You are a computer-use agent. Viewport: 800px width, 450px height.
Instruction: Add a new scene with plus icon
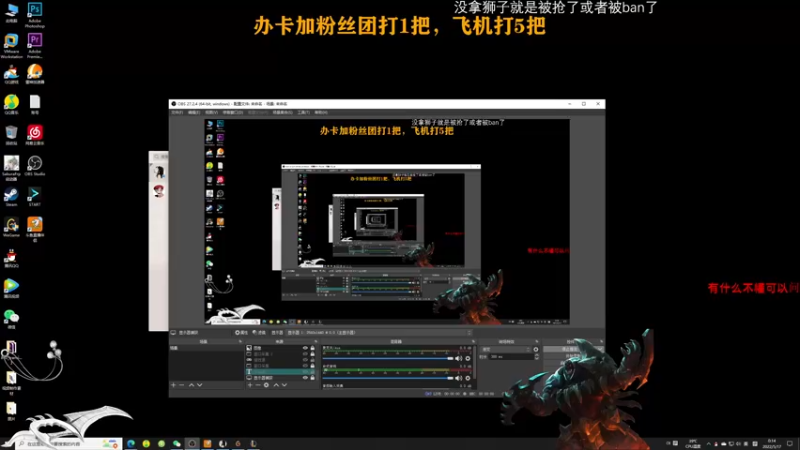(x=173, y=385)
